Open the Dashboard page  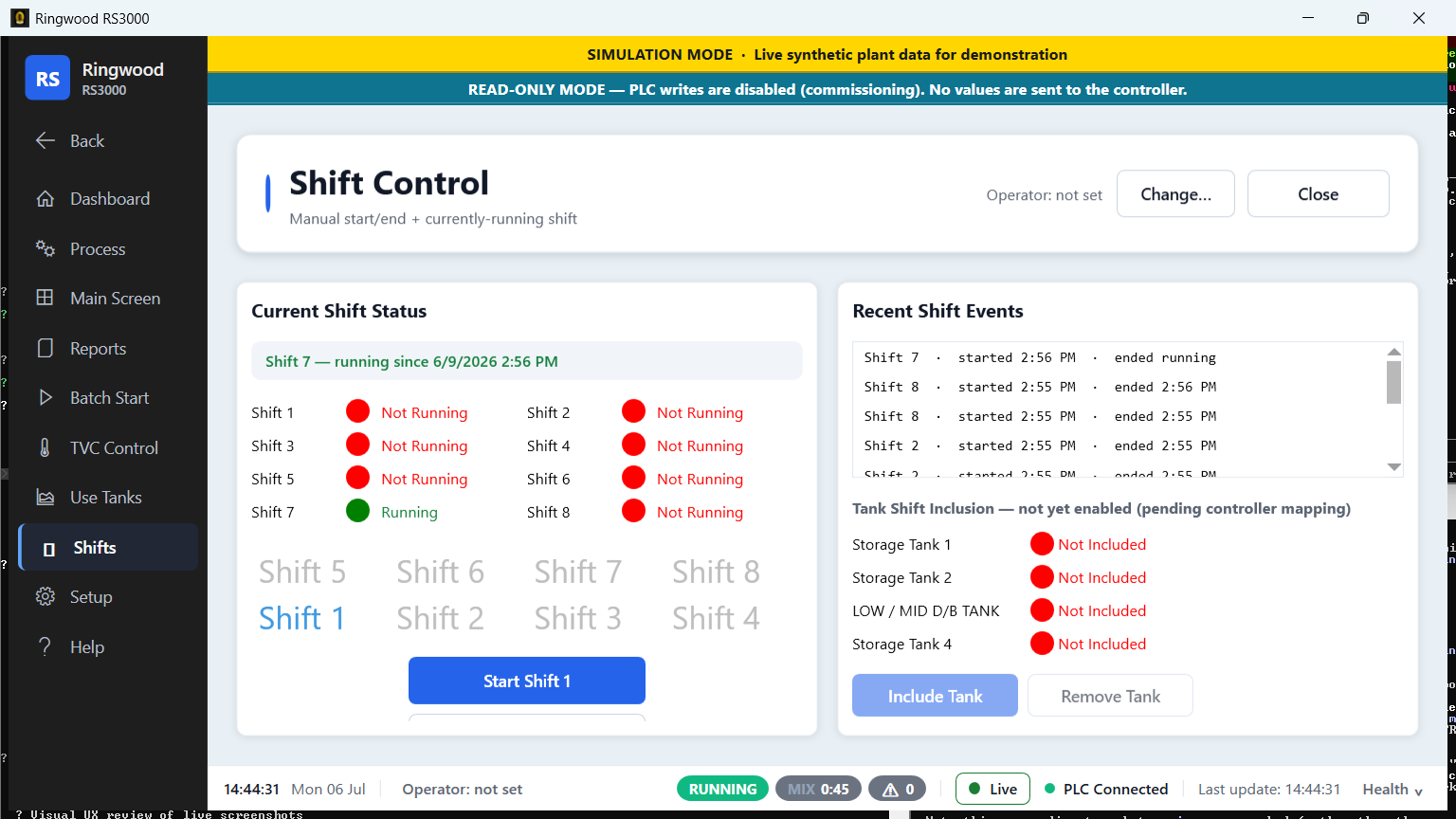[x=110, y=199]
